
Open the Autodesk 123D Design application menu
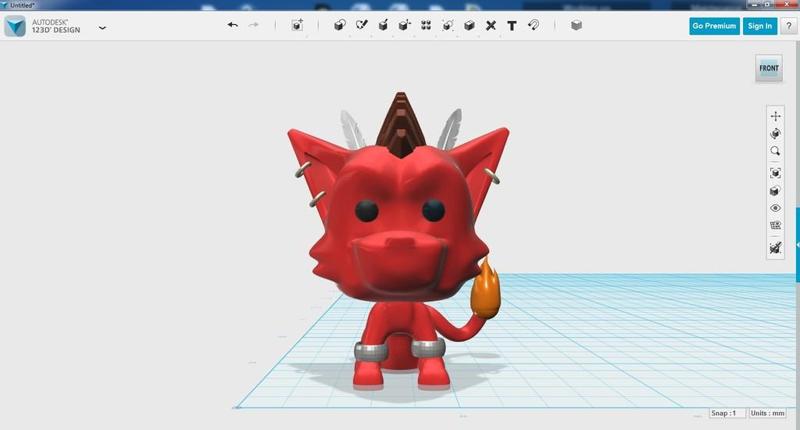point(103,28)
